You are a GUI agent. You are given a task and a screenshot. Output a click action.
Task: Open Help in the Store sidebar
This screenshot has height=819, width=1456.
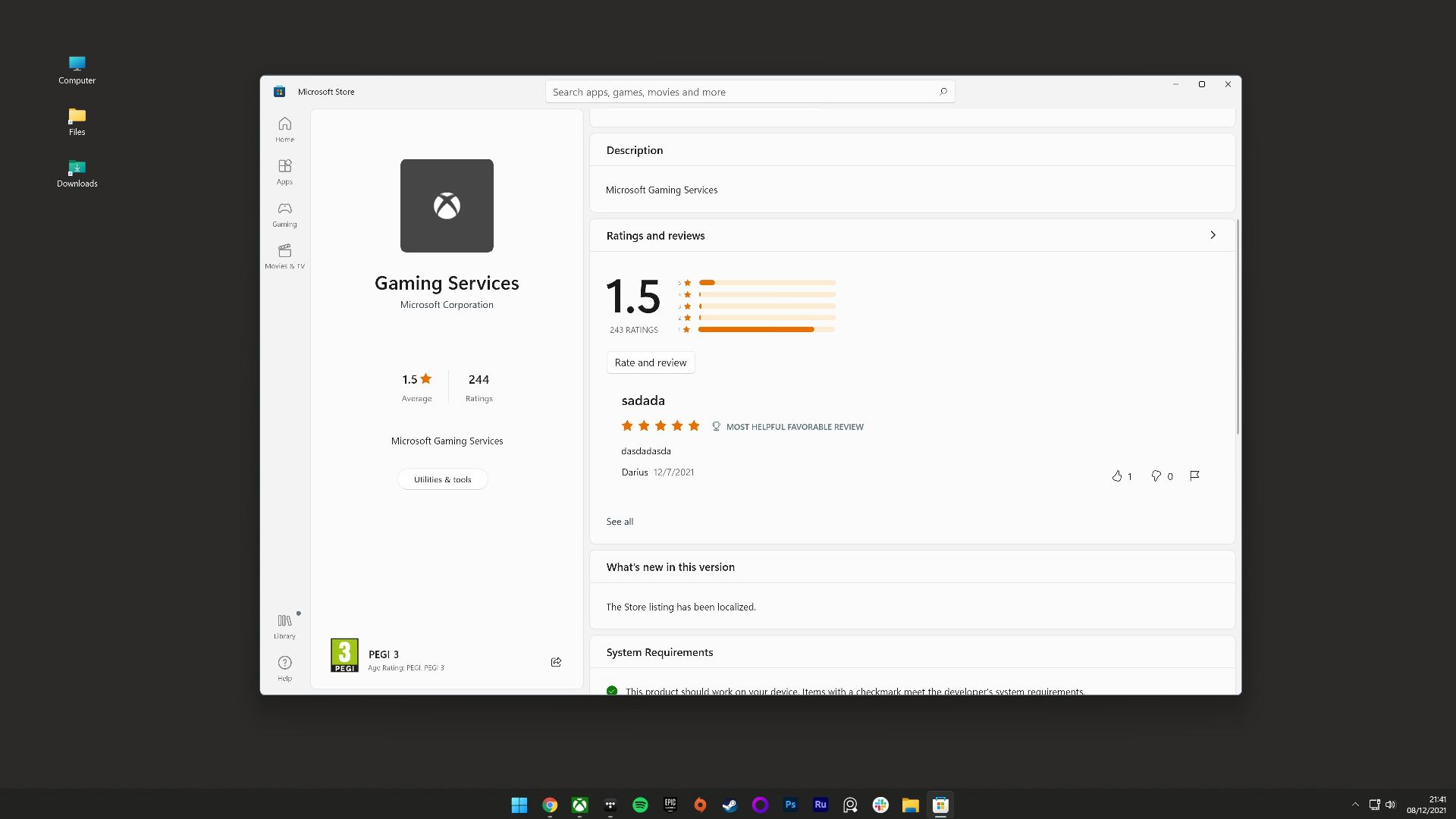pyautogui.click(x=284, y=668)
